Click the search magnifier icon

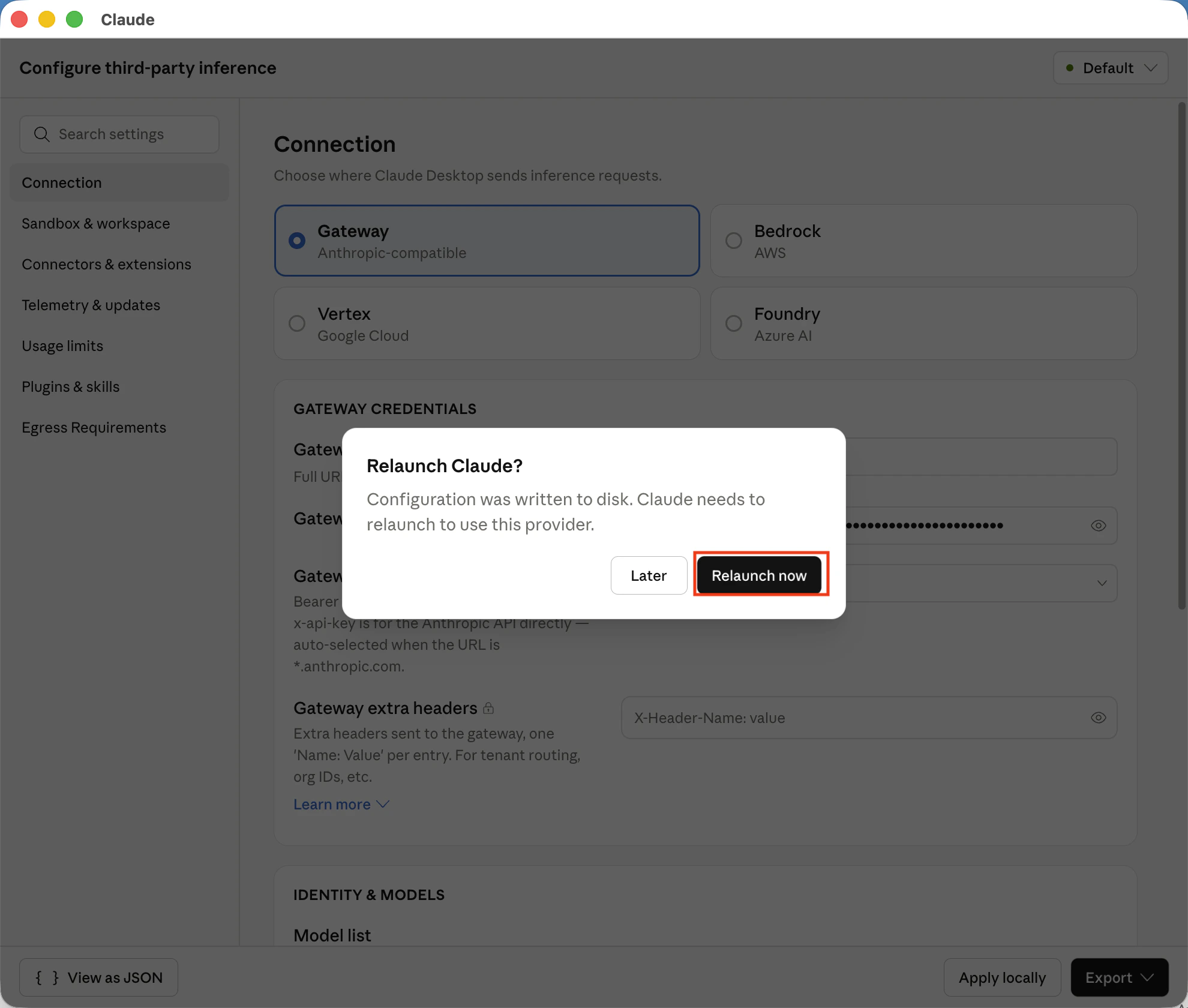tap(41, 134)
